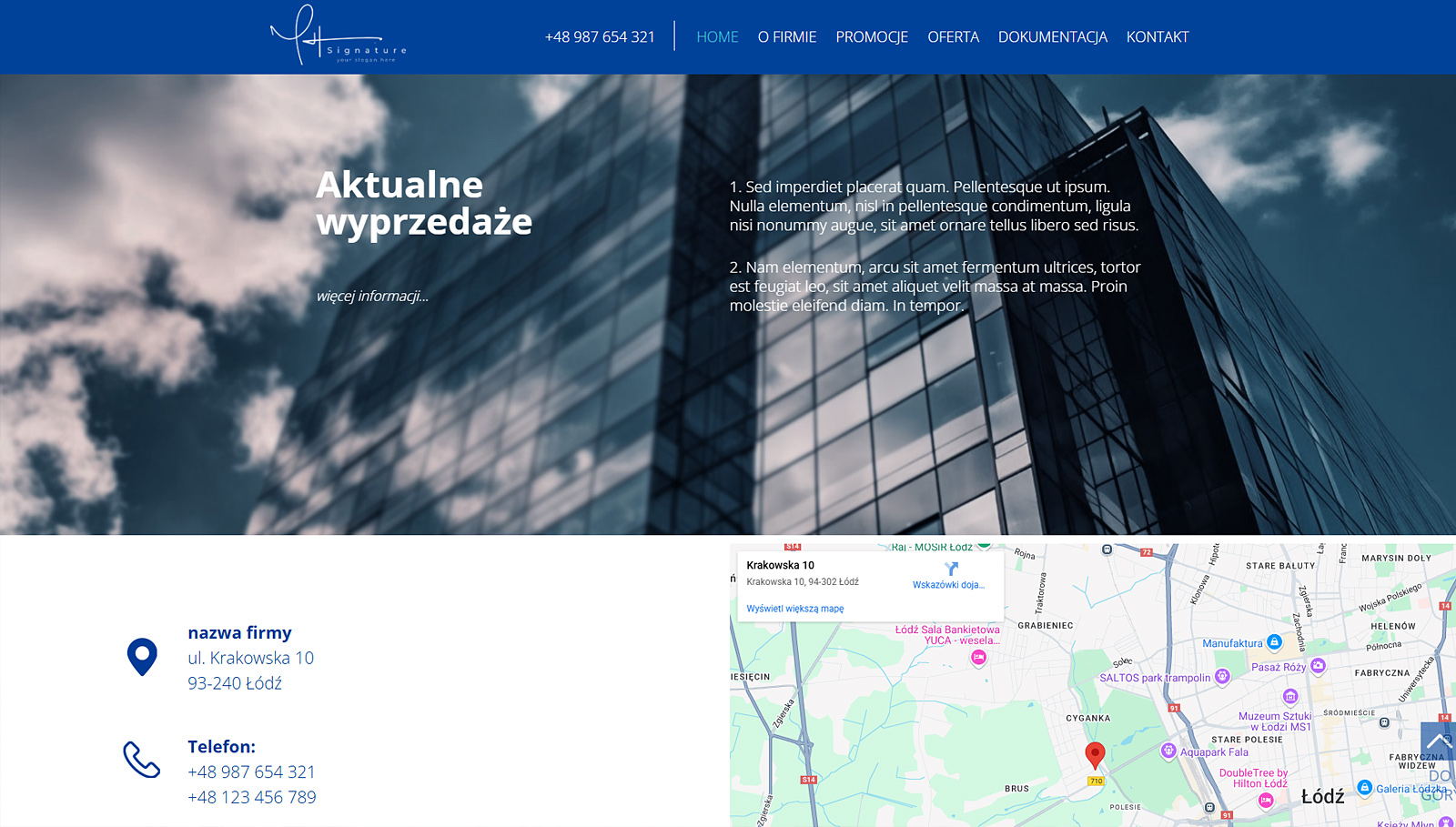Select the Manufaktura shopping icon on the map
This screenshot has width=1456, height=827.
(x=1275, y=642)
